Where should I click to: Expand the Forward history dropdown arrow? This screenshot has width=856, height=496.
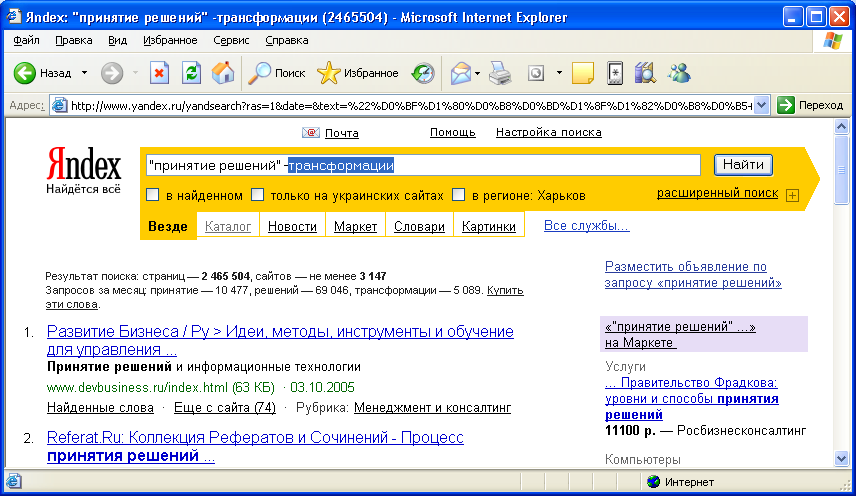pyautogui.click(x=135, y=73)
